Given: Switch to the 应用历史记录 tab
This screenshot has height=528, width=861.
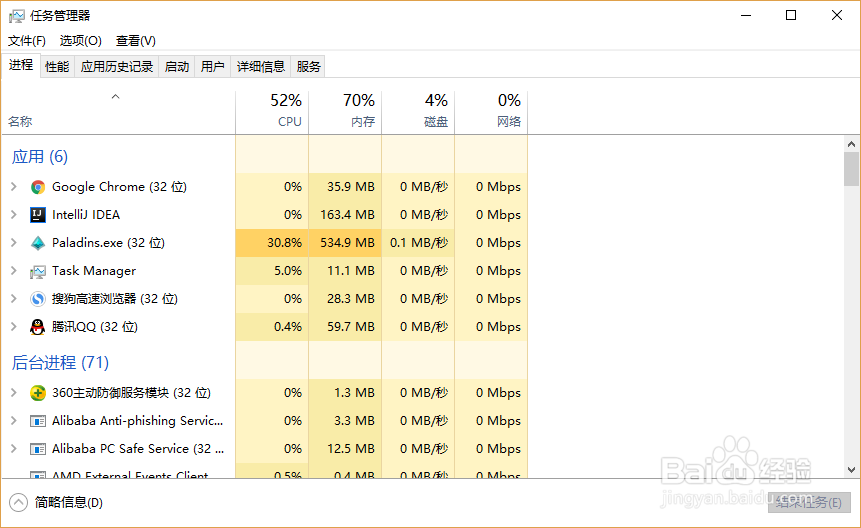Looking at the screenshot, I should (x=117, y=67).
